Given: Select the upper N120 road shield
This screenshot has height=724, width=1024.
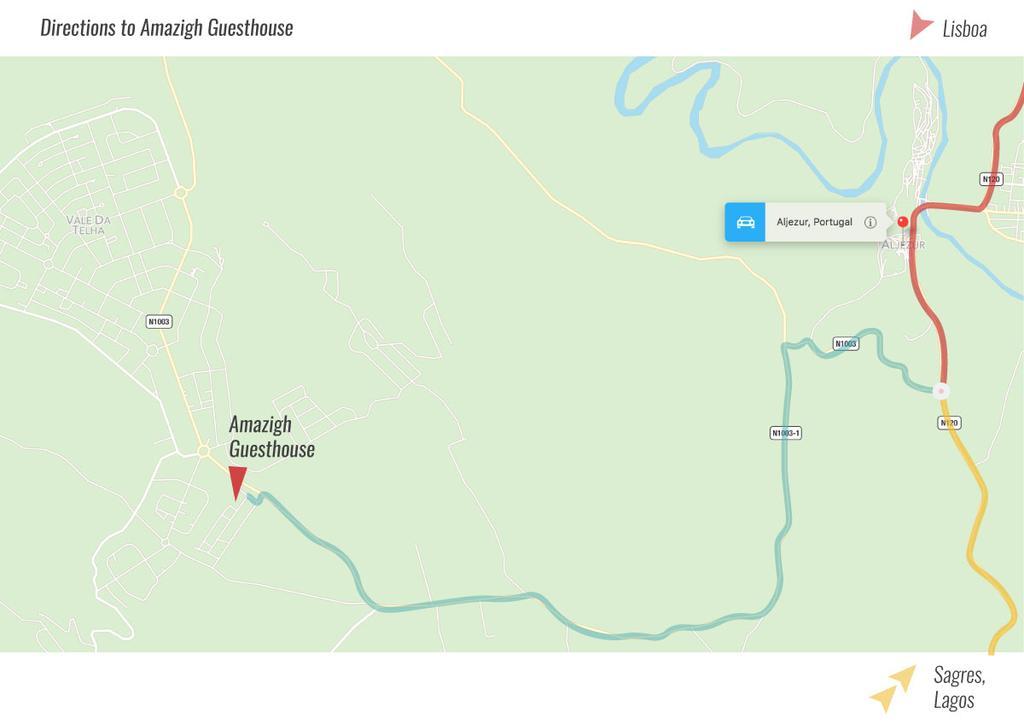Looking at the screenshot, I should tap(991, 179).
